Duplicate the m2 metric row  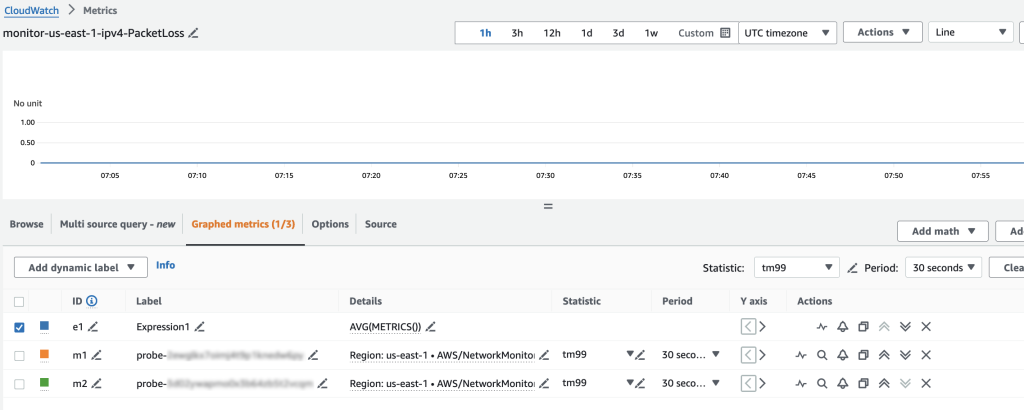point(863,384)
